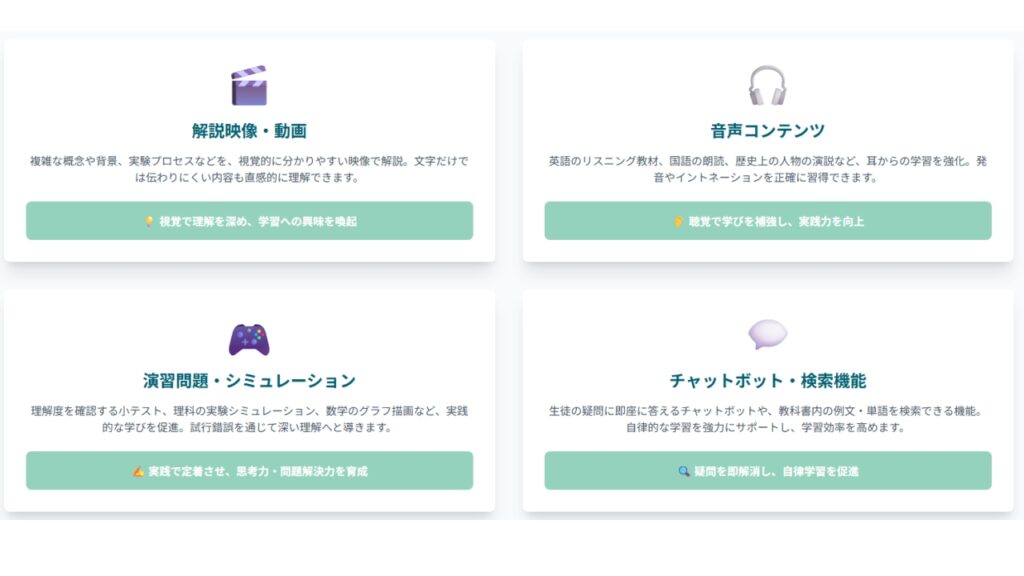Click the 実践で定着させ green banner
The width and height of the screenshot is (1024, 576).
point(249,470)
